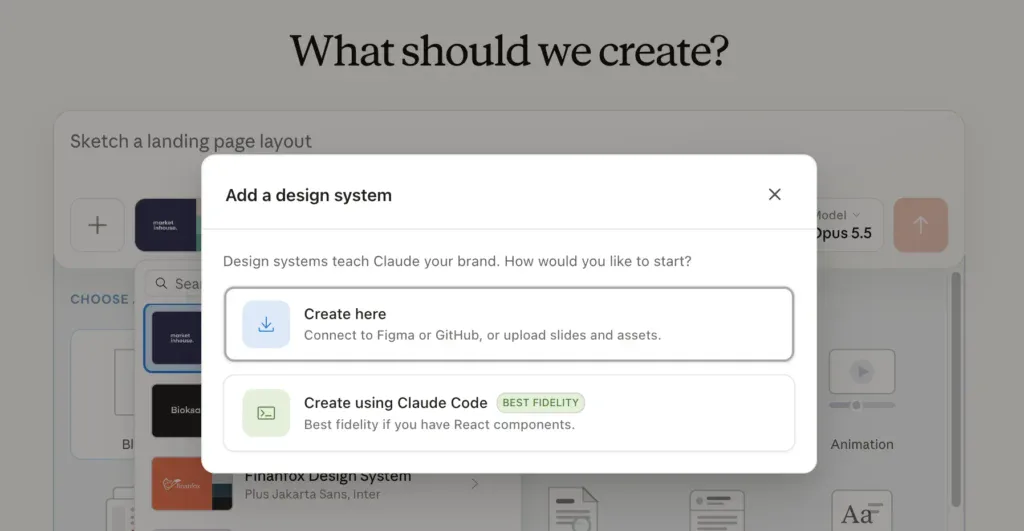
Task: Expand Finanfox Design System chevron
Action: click(475, 484)
